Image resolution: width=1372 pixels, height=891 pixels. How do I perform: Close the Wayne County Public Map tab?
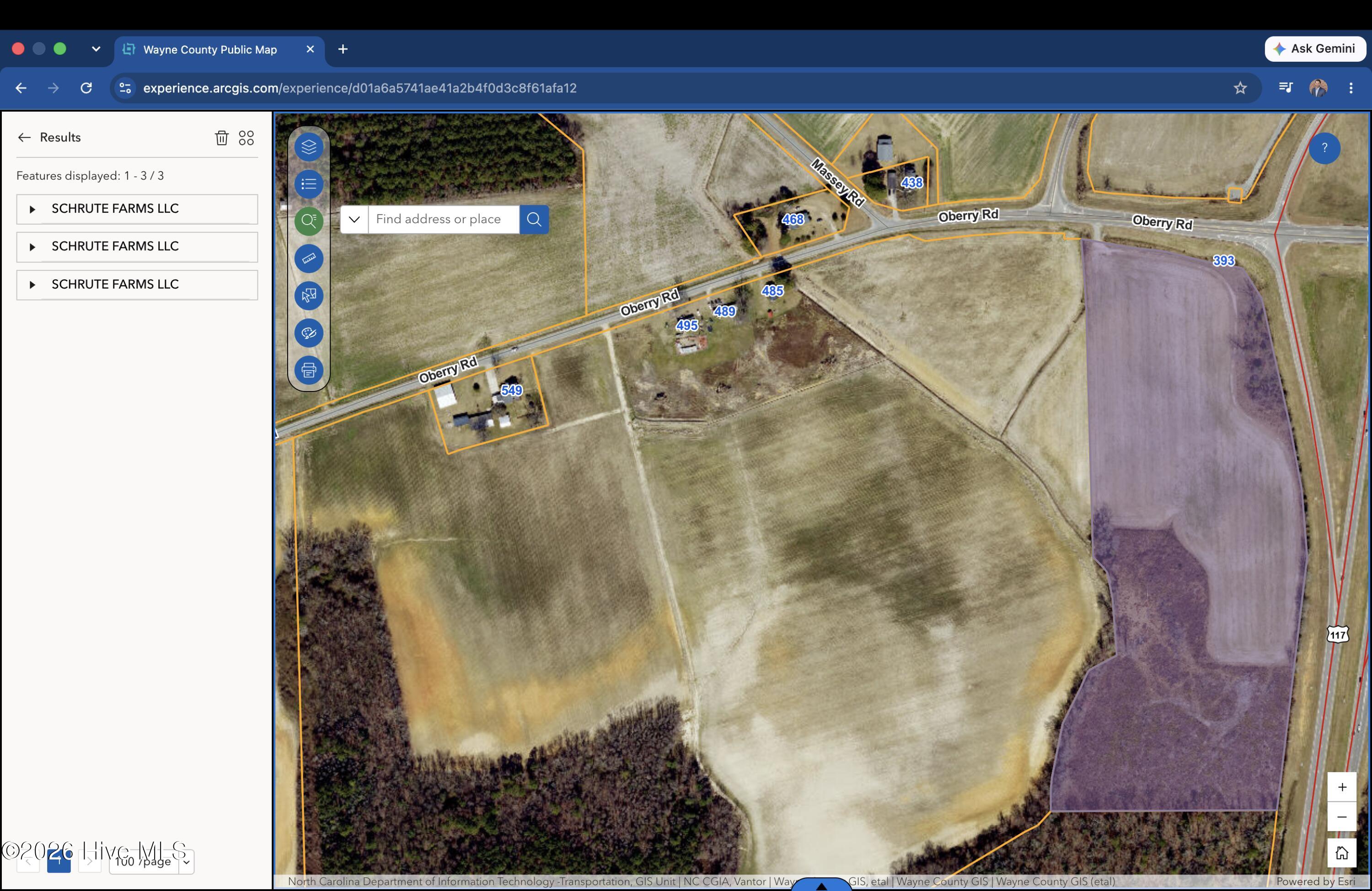(310, 49)
